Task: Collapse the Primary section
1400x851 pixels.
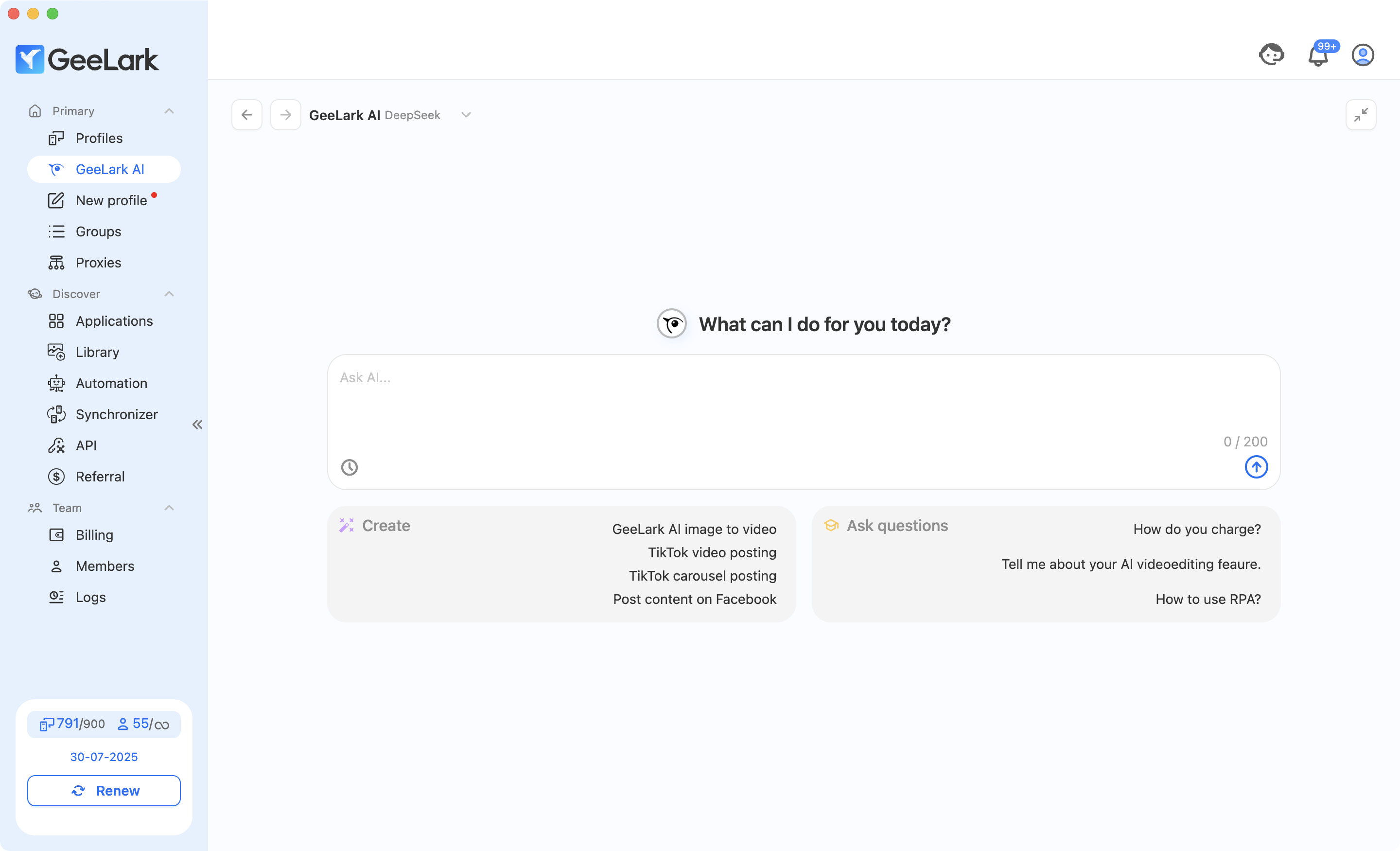Action: pyautogui.click(x=169, y=111)
